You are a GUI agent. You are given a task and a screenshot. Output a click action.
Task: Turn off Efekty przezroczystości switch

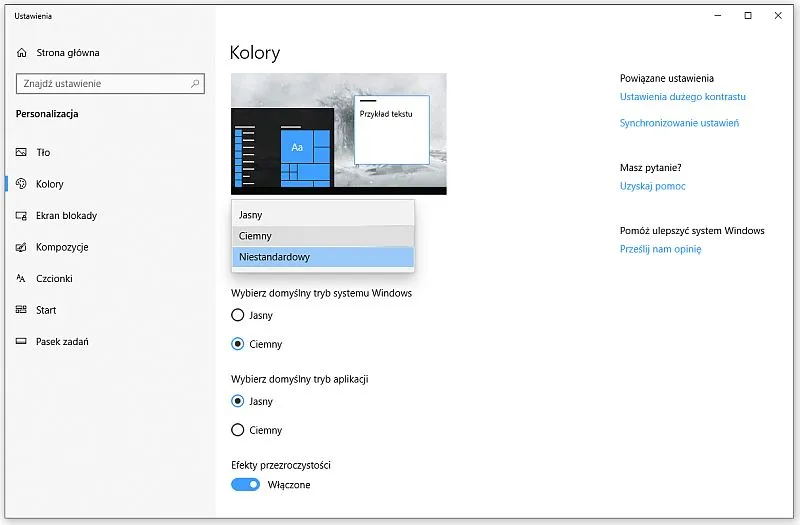coord(245,485)
